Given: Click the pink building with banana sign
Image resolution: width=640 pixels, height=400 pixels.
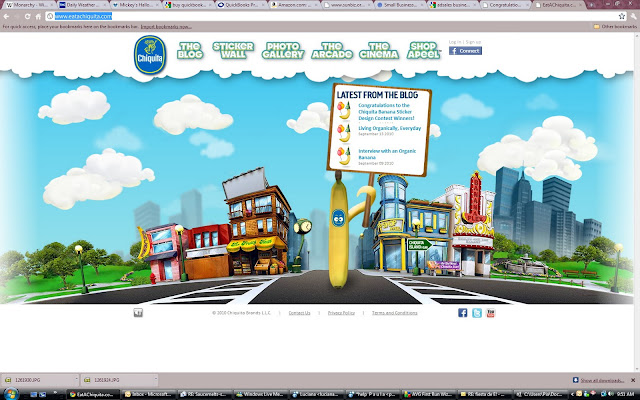Looking at the screenshot, I should click(x=163, y=252).
